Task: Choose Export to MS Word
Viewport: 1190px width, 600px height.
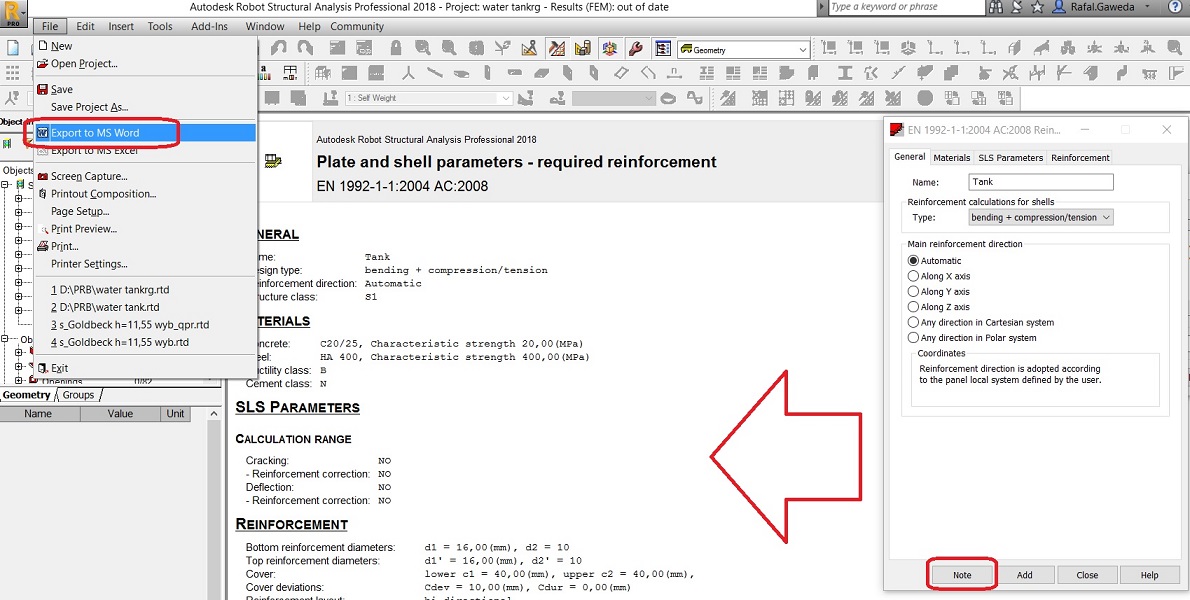Action: (144, 133)
